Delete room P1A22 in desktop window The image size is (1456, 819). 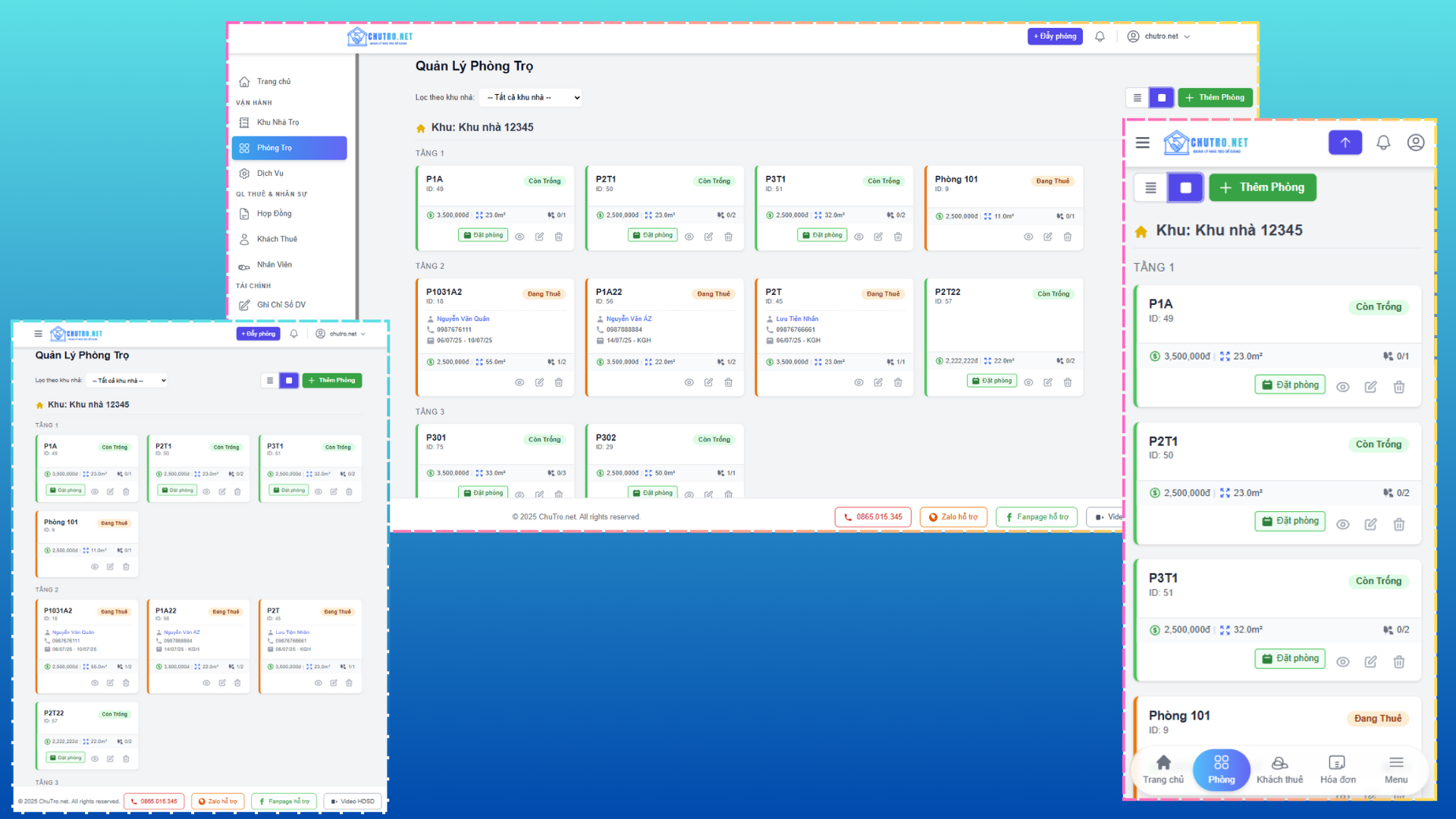tap(728, 382)
